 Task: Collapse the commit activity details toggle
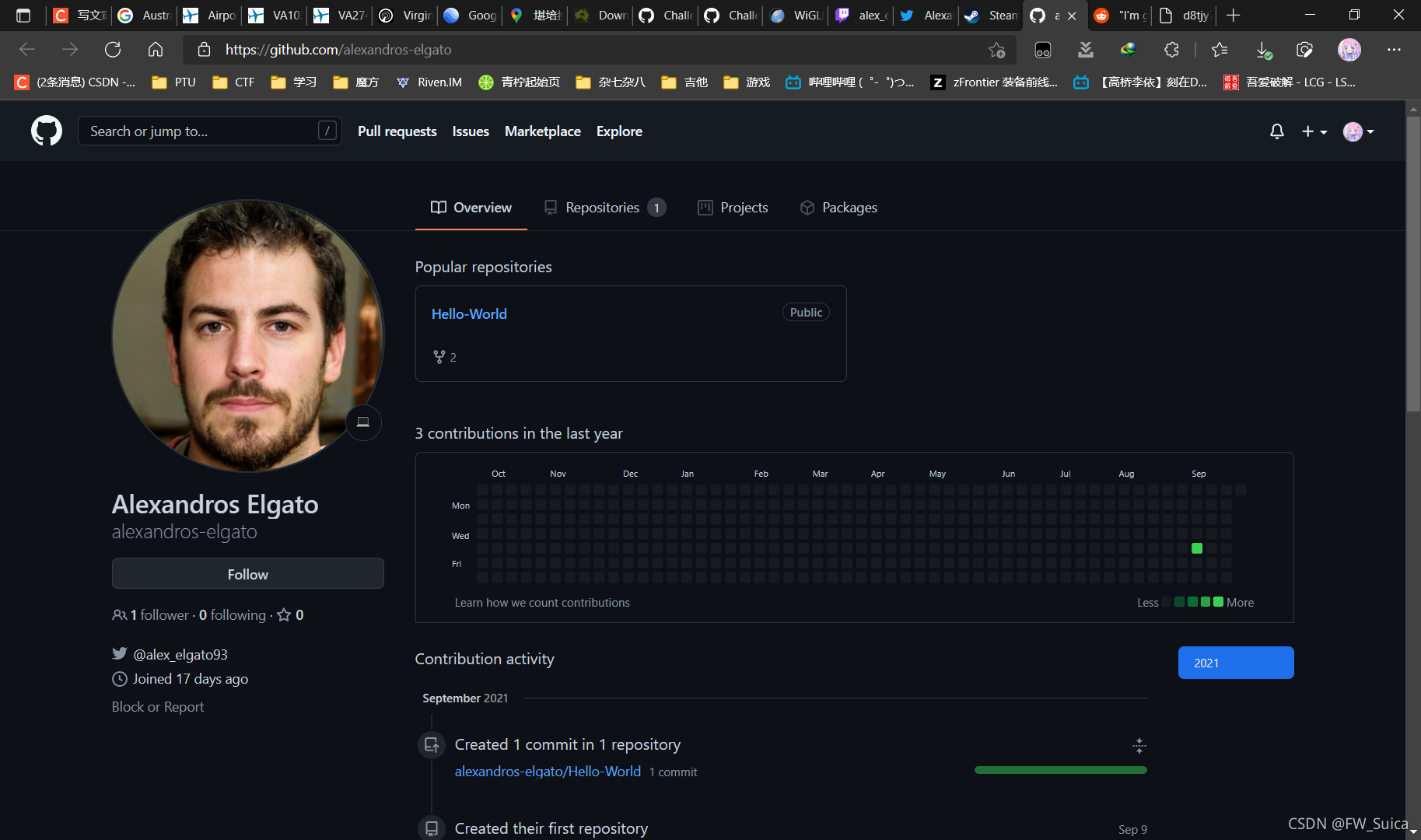[1139, 746]
